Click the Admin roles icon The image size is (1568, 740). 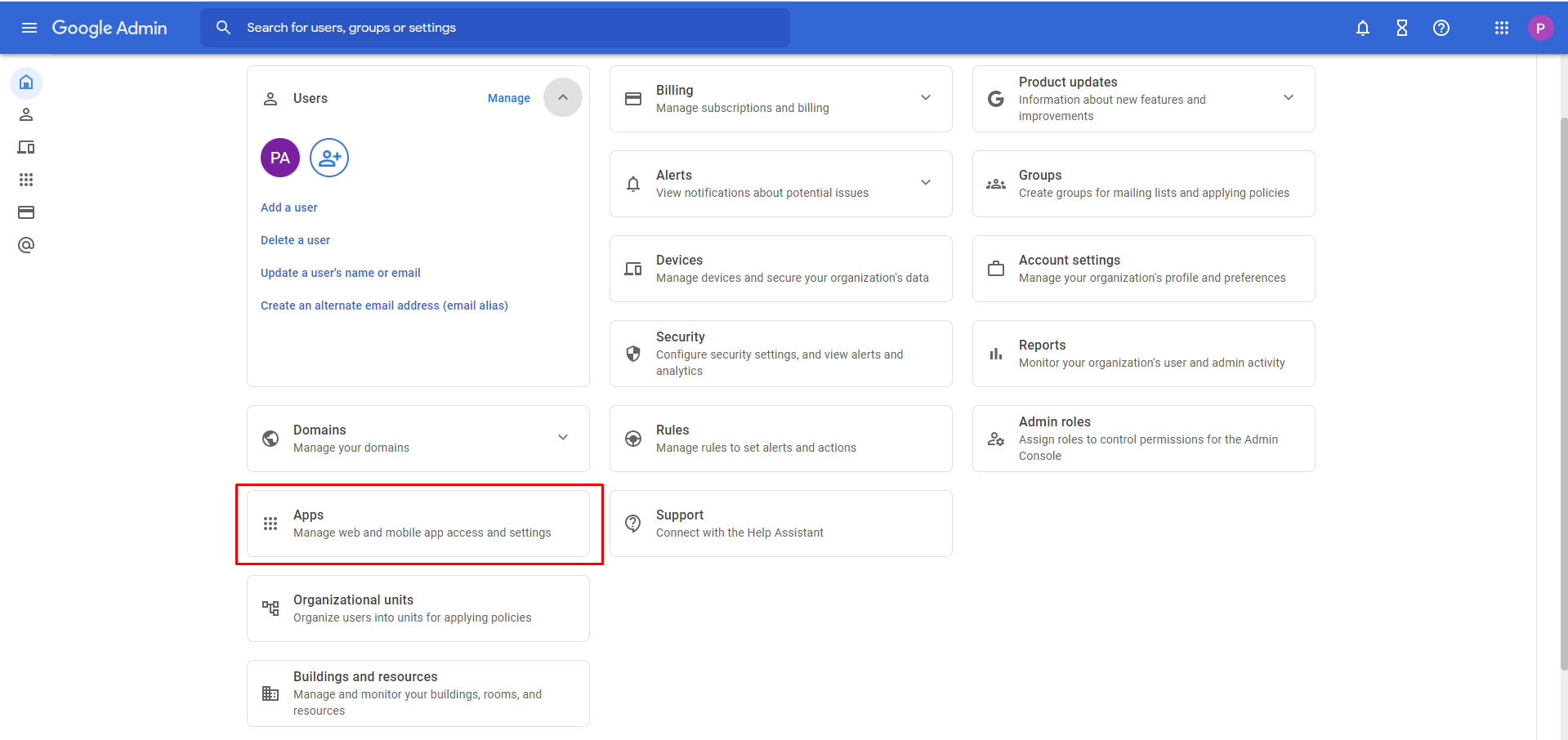tap(996, 439)
